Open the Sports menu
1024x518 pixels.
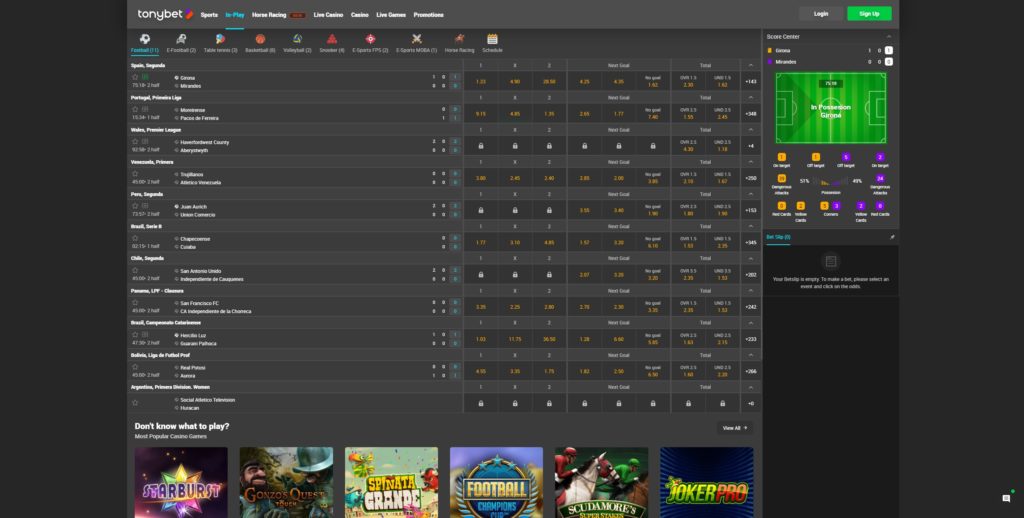point(209,14)
